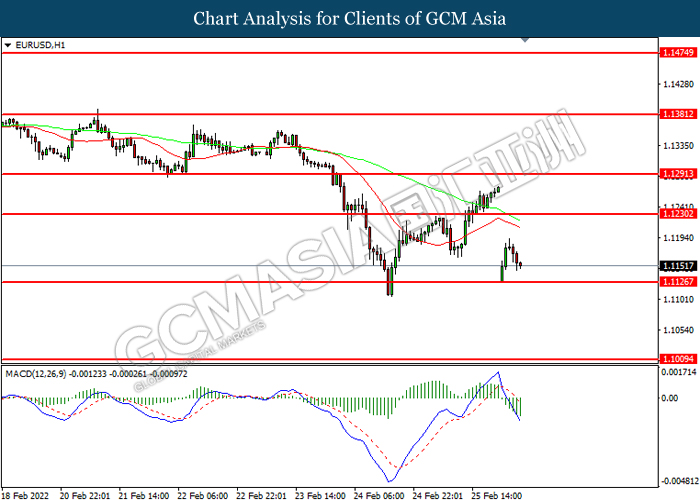This screenshot has height=500, width=700.
Task: Click the 24 Feb 06:00 time axis label
Action: point(379,496)
